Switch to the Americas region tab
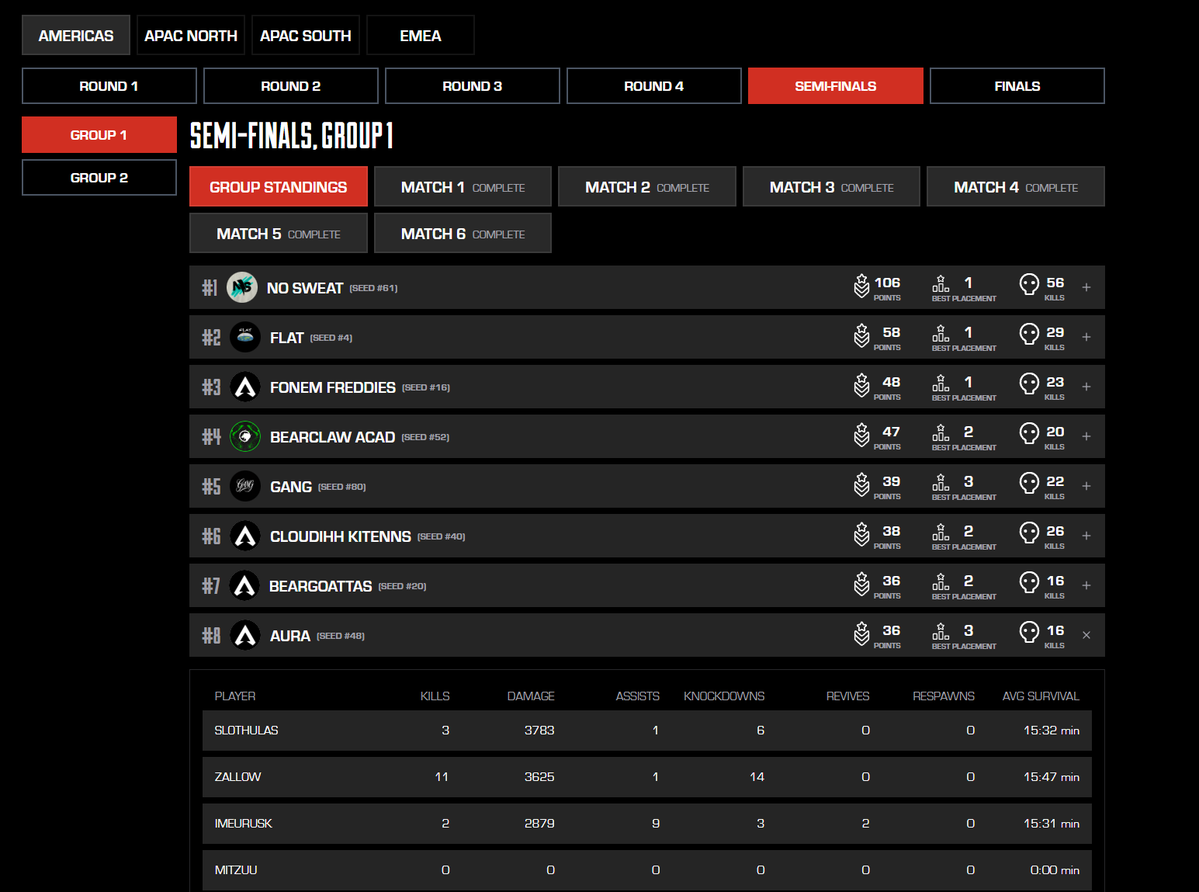Screen dimensions: 1199x892 [76, 35]
